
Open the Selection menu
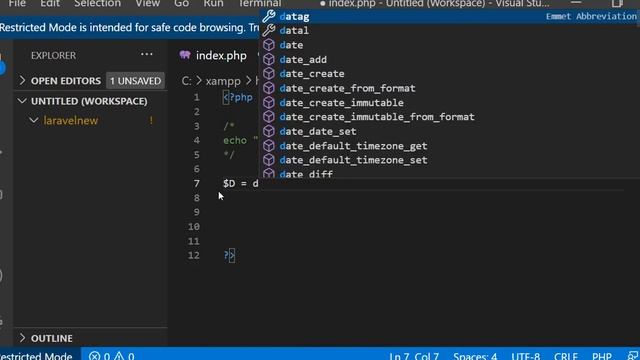pos(97,3)
